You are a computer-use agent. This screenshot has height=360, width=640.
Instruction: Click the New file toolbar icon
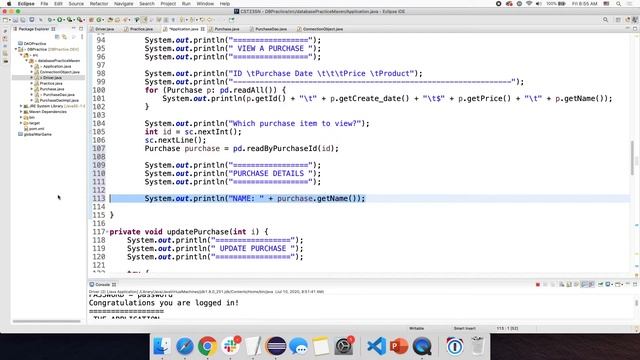6,19
